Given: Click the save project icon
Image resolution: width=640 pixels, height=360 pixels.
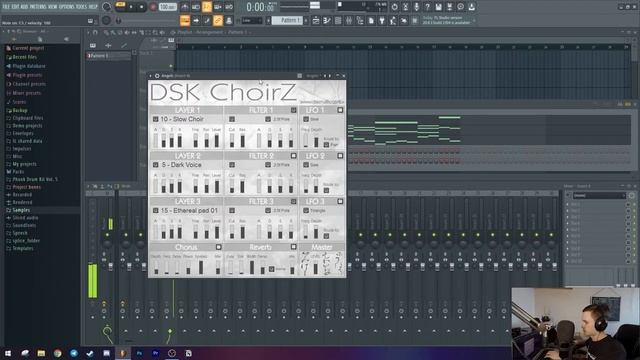Looking at the screenshot, I should point(438,7).
